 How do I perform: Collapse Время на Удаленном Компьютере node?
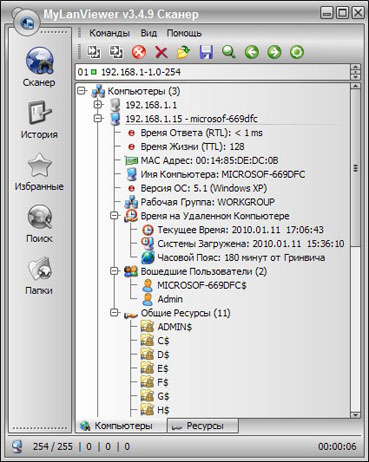pyautogui.click(x=114, y=215)
